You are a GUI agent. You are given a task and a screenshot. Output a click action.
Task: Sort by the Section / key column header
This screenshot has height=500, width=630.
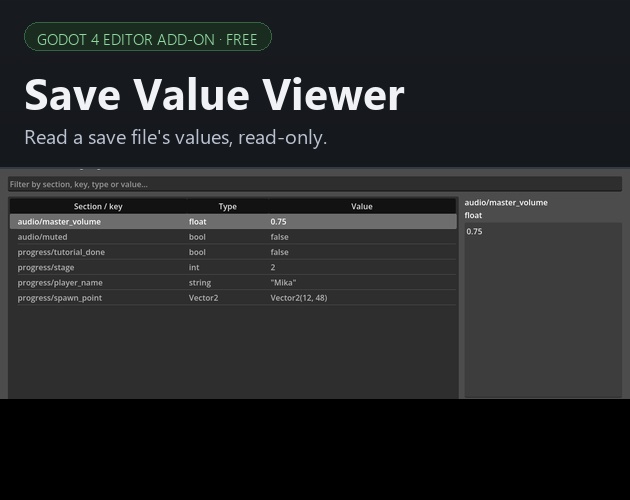[98, 206]
